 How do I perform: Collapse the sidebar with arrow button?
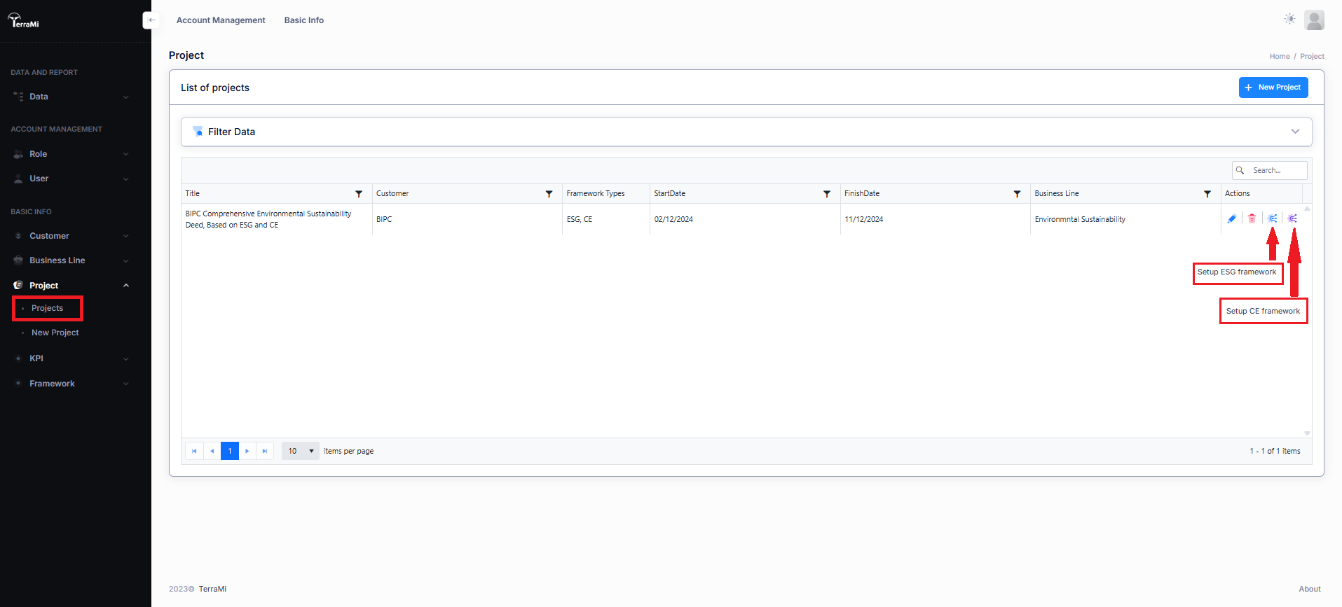point(151,20)
